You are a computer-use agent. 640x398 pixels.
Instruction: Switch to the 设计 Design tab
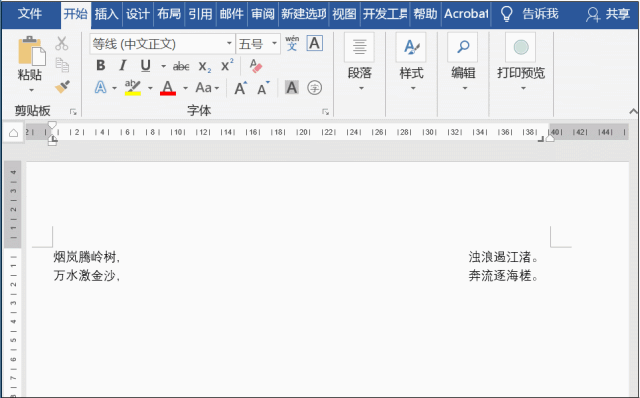point(138,14)
